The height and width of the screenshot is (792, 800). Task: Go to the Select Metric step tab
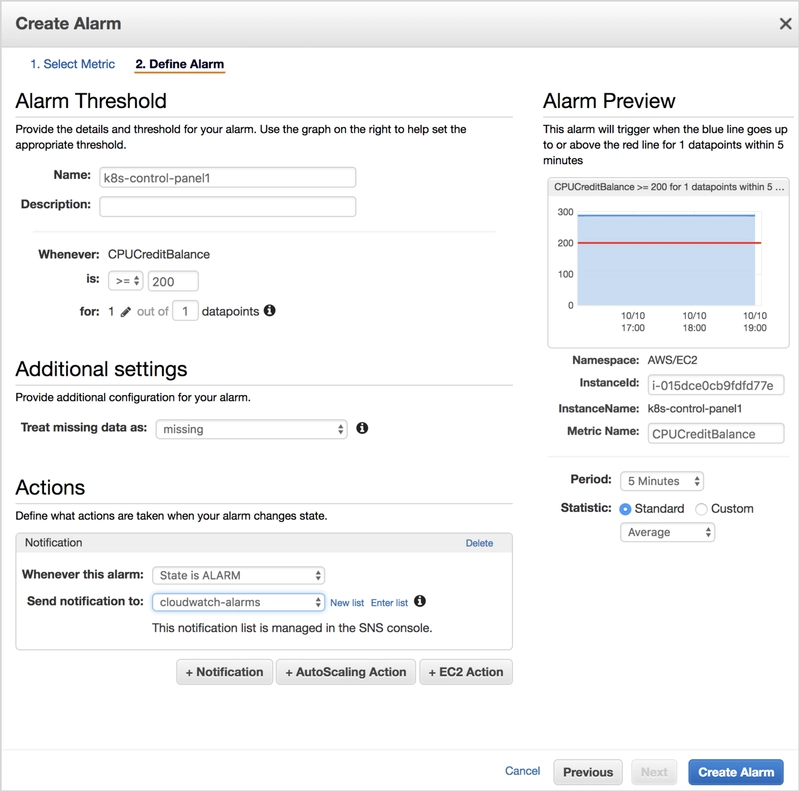point(72,64)
